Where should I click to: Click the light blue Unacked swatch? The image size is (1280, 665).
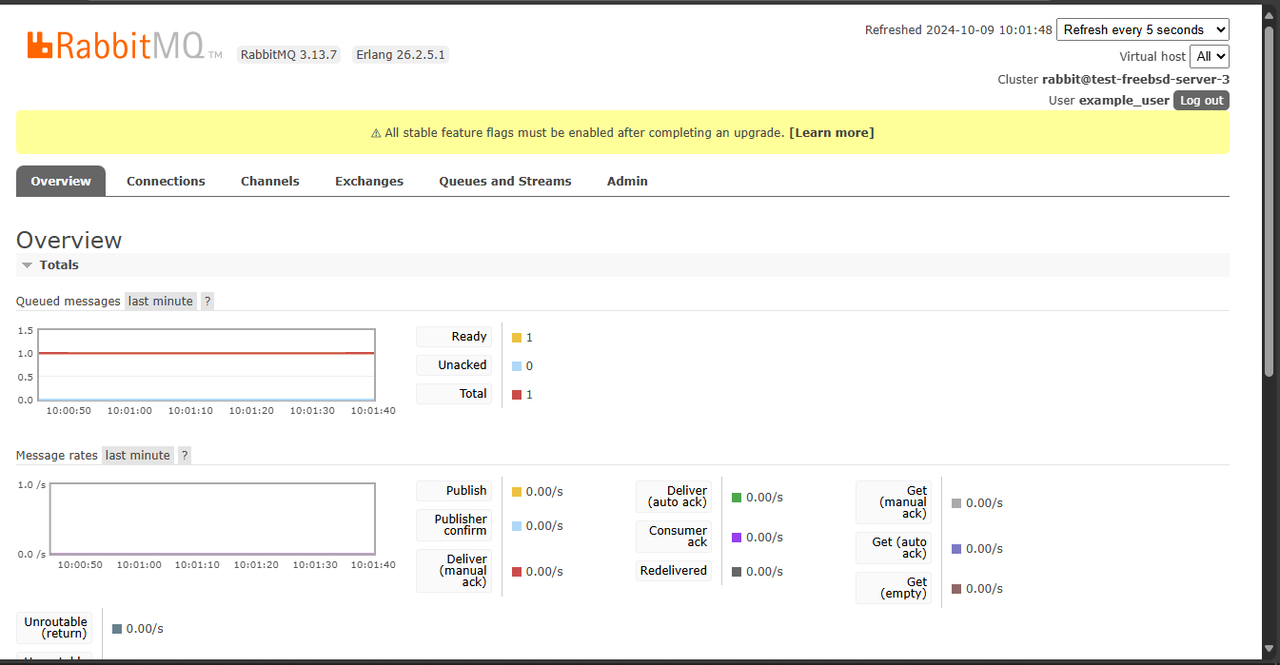[517, 366]
